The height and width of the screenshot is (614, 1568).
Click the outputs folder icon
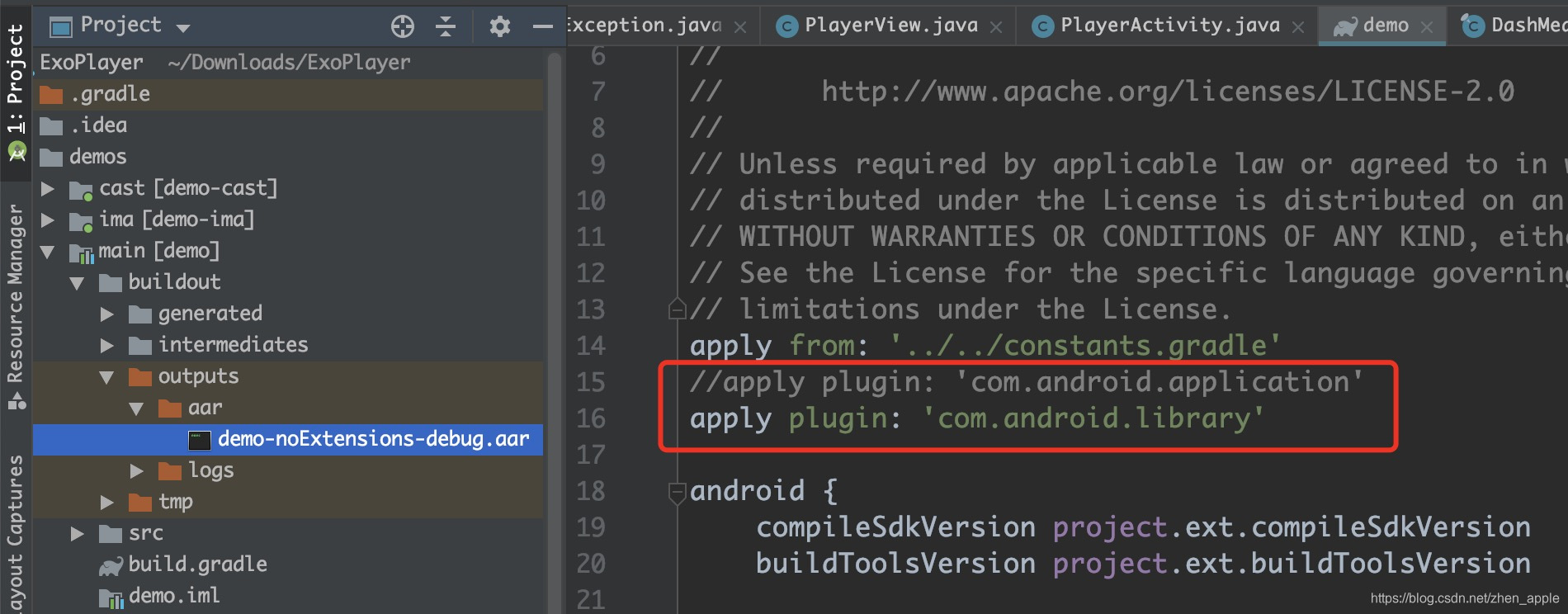tap(140, 377)
